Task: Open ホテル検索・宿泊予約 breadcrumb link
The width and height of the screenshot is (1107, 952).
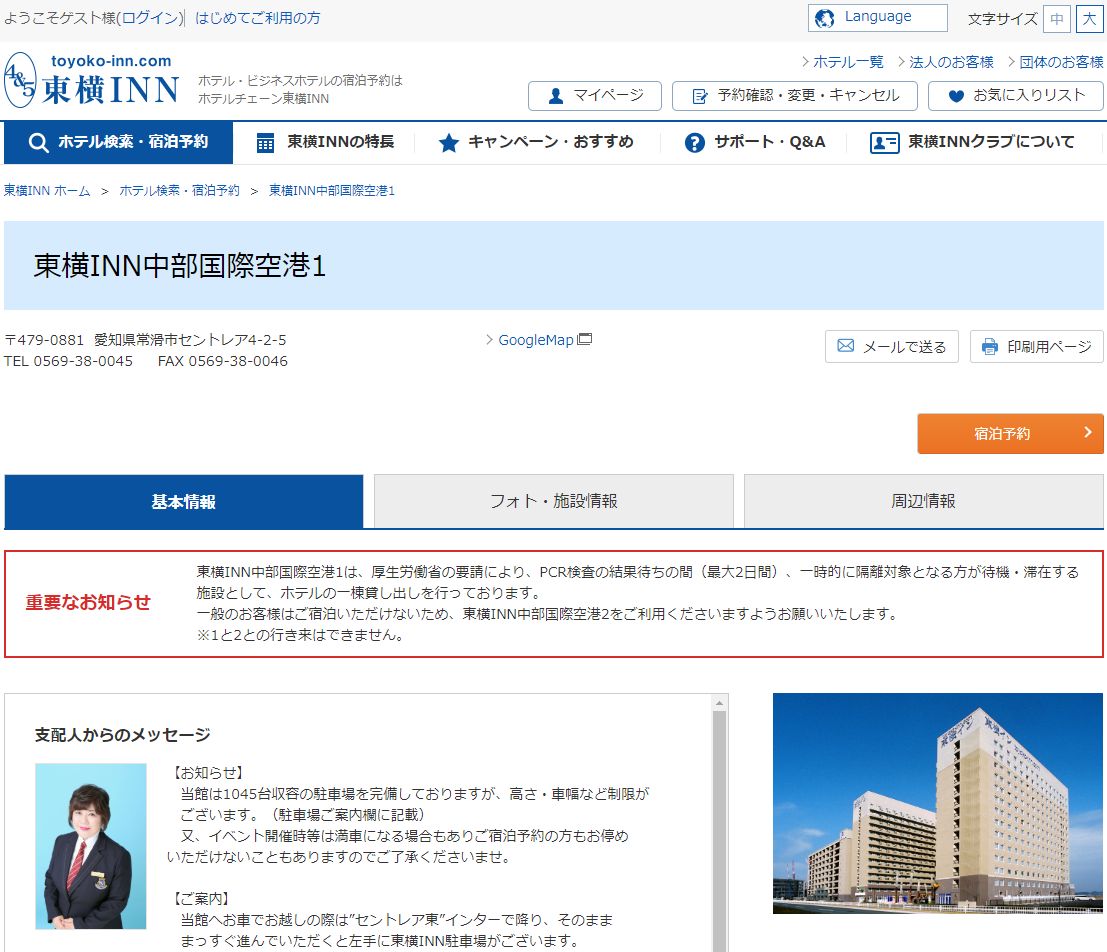Action: tap(179, 191)
